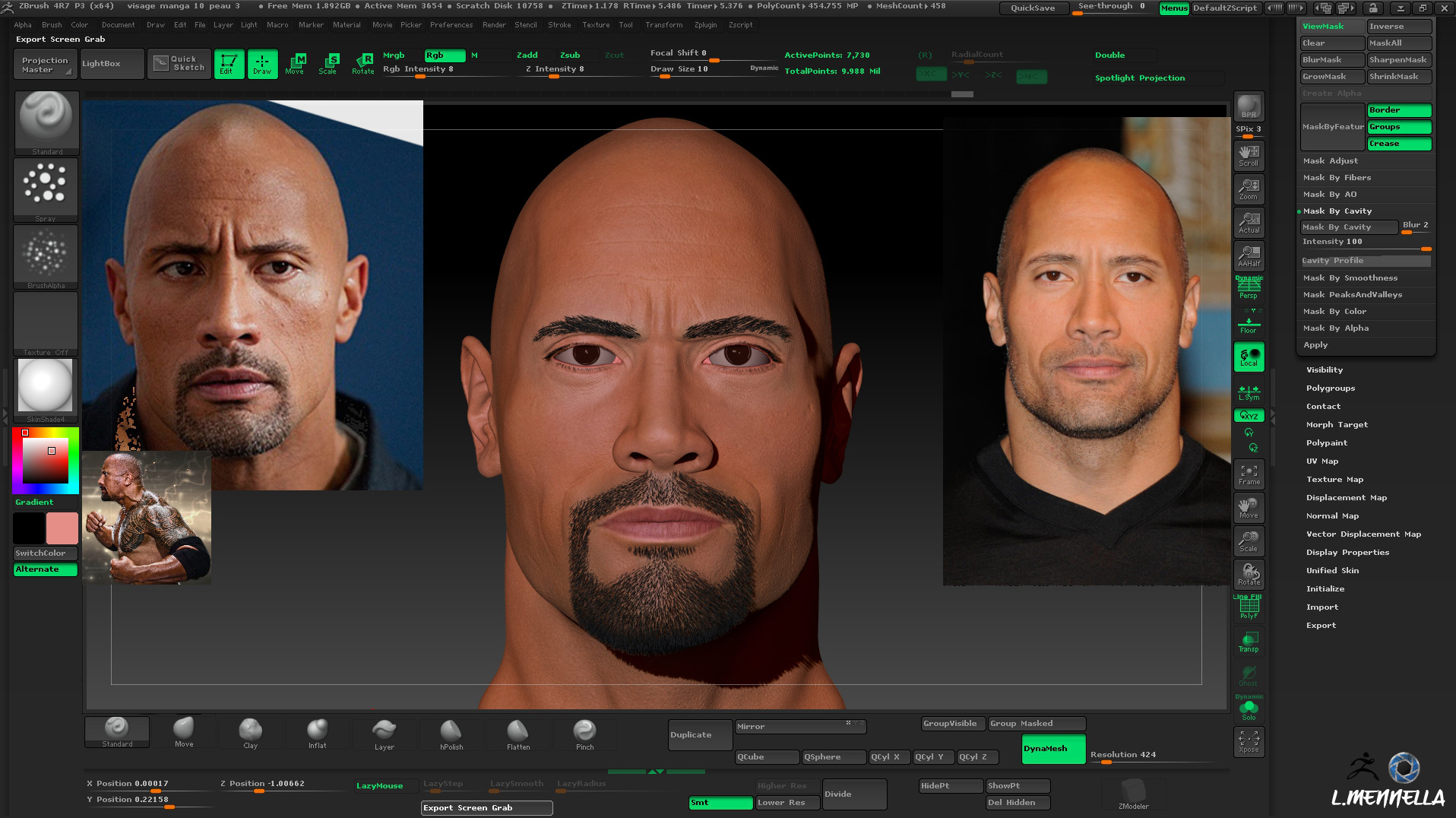Click the Divide button

pos(855,794)
